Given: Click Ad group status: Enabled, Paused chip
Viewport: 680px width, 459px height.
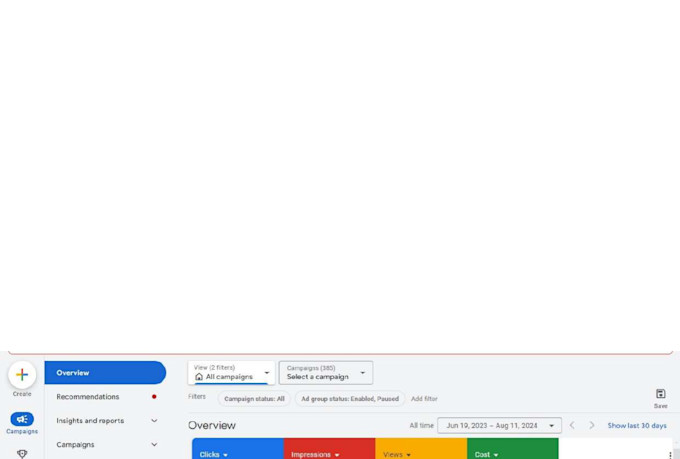Looking at the screenshot, I should coord(350,399).
